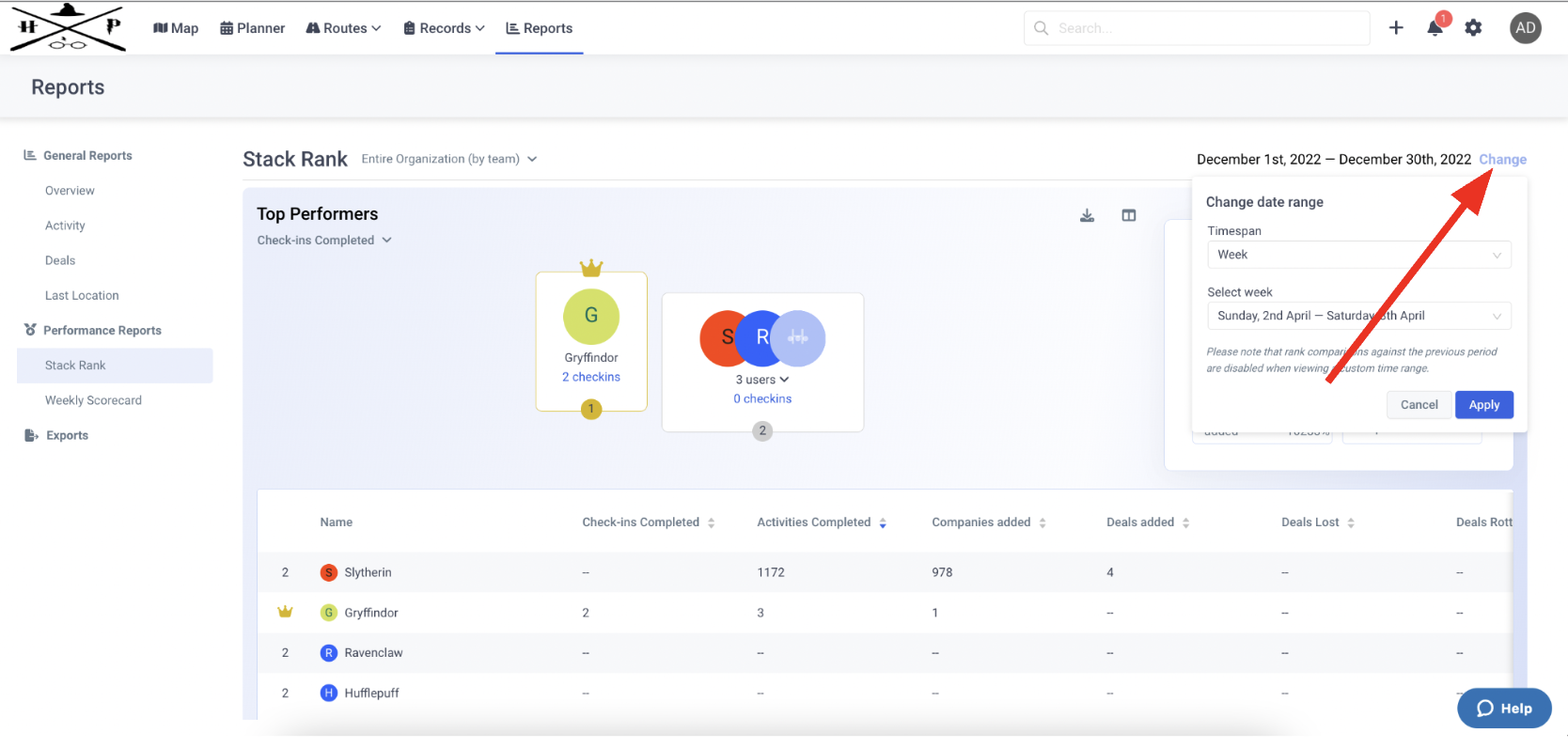
Task: Click the red S team avatar
Action: pos(720,338)
